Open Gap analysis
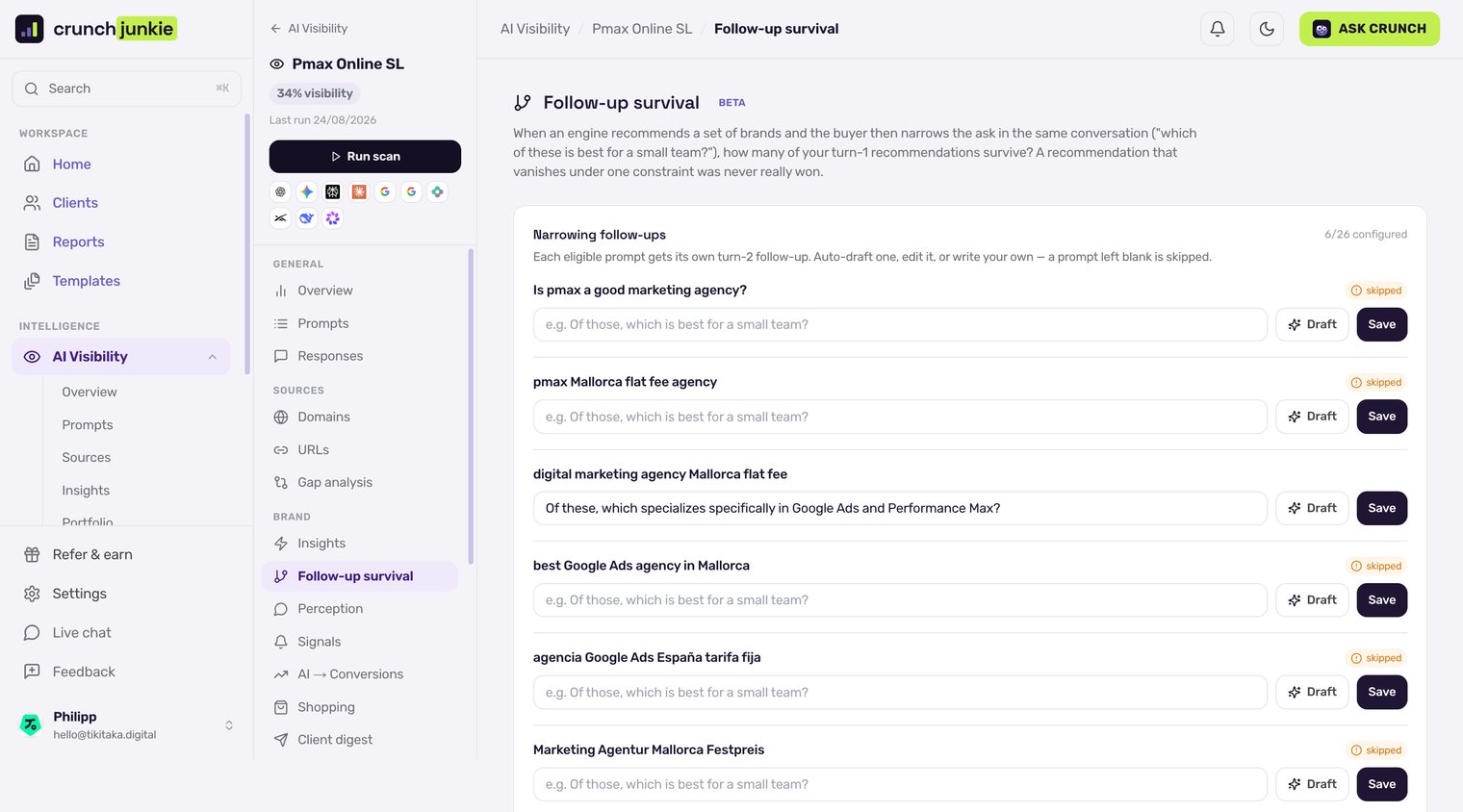This screenshot has width=1463, height=812. pyautogui.click(x=359, y=482)
